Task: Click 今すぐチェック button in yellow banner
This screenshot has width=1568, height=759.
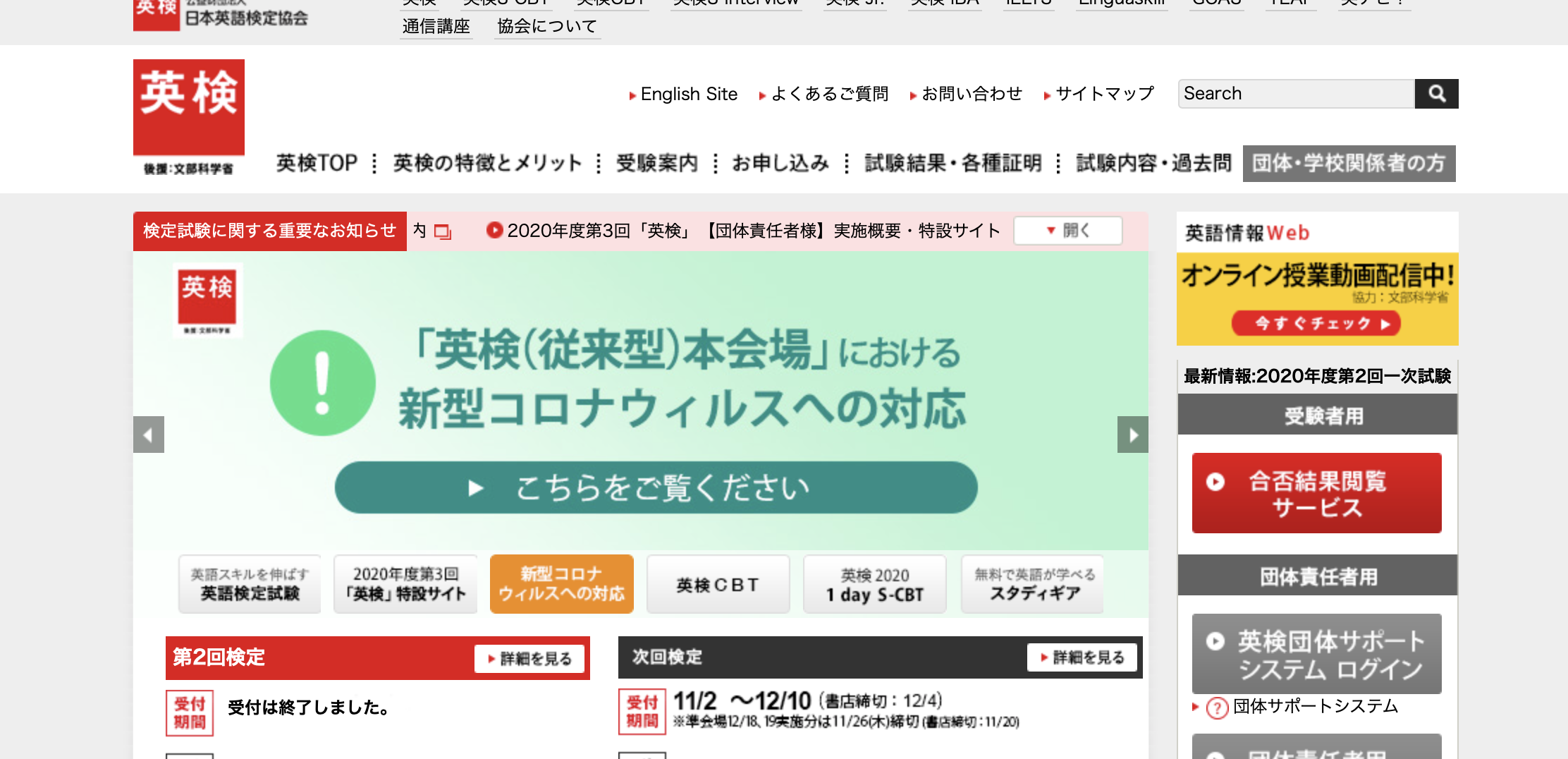Action: 1316,324
